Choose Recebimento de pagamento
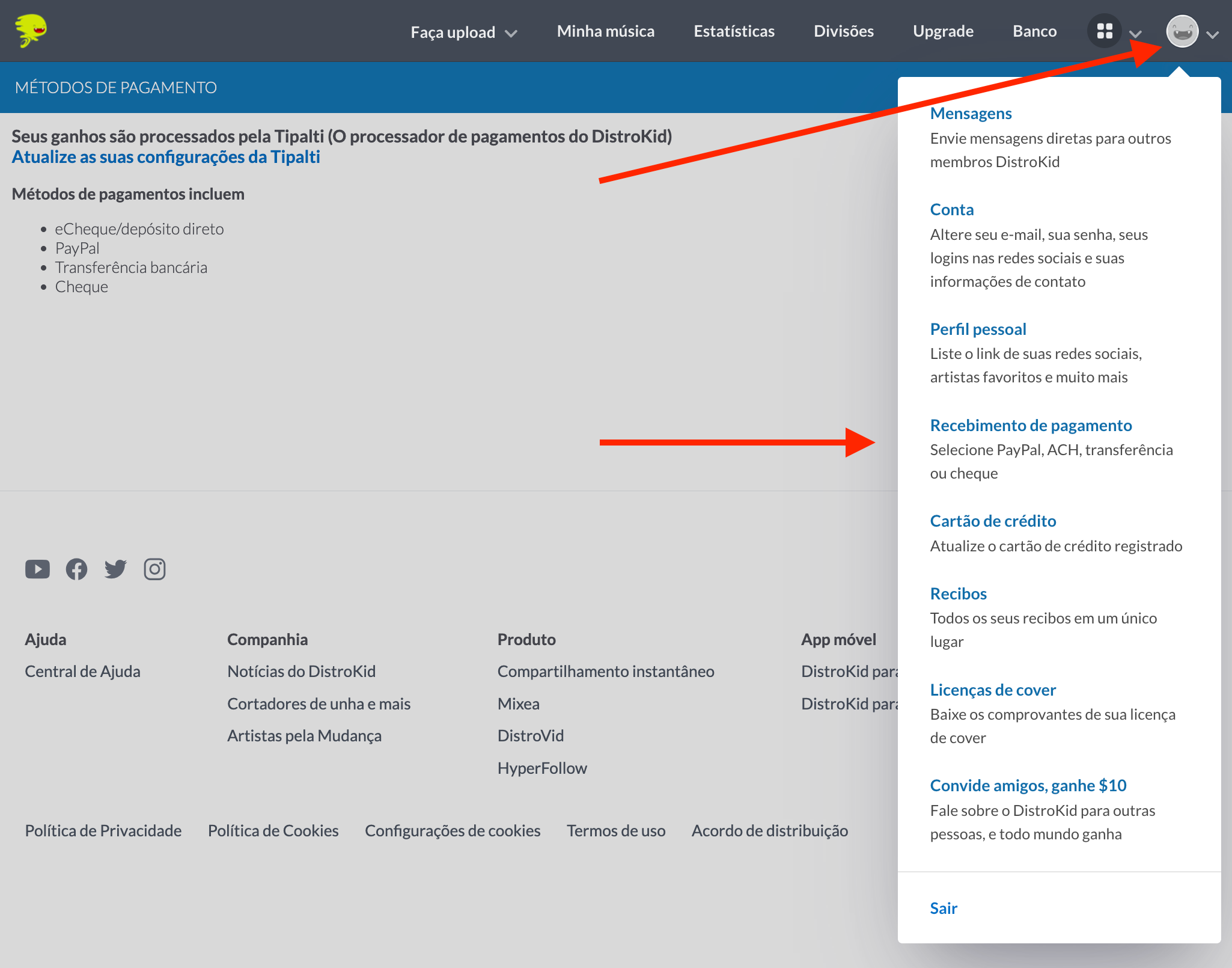 pyautogui.click(x=1031, y=425)
